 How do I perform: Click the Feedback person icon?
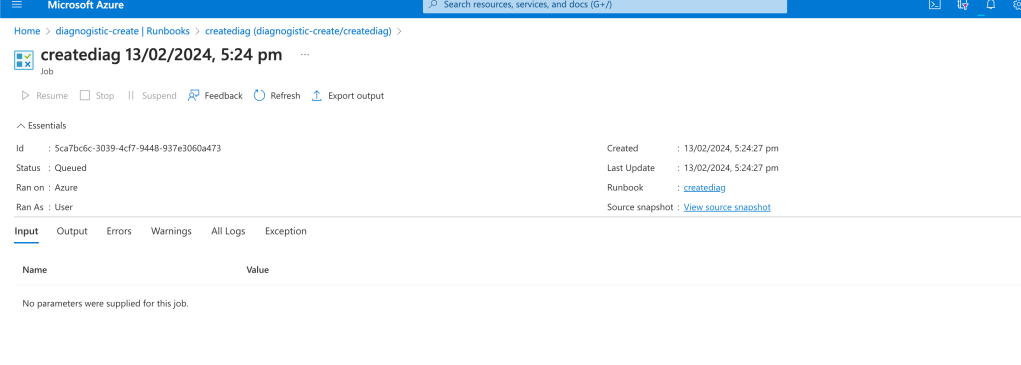[193, 96]
